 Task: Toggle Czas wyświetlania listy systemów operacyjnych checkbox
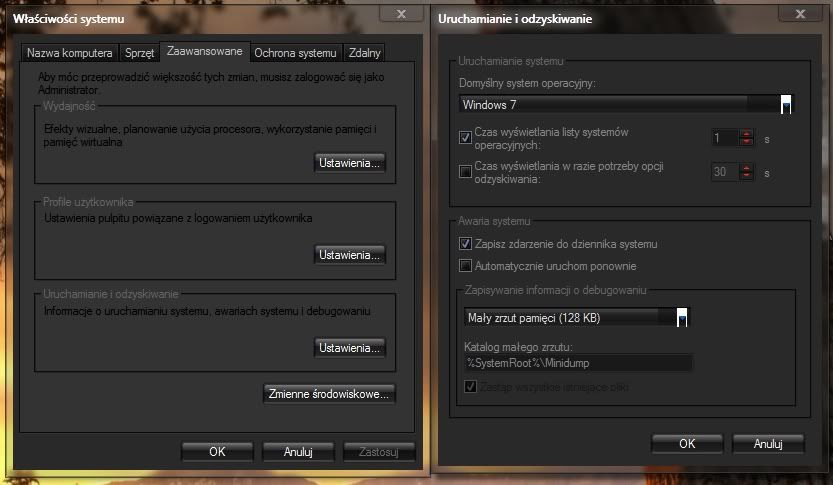pos(465,138)
